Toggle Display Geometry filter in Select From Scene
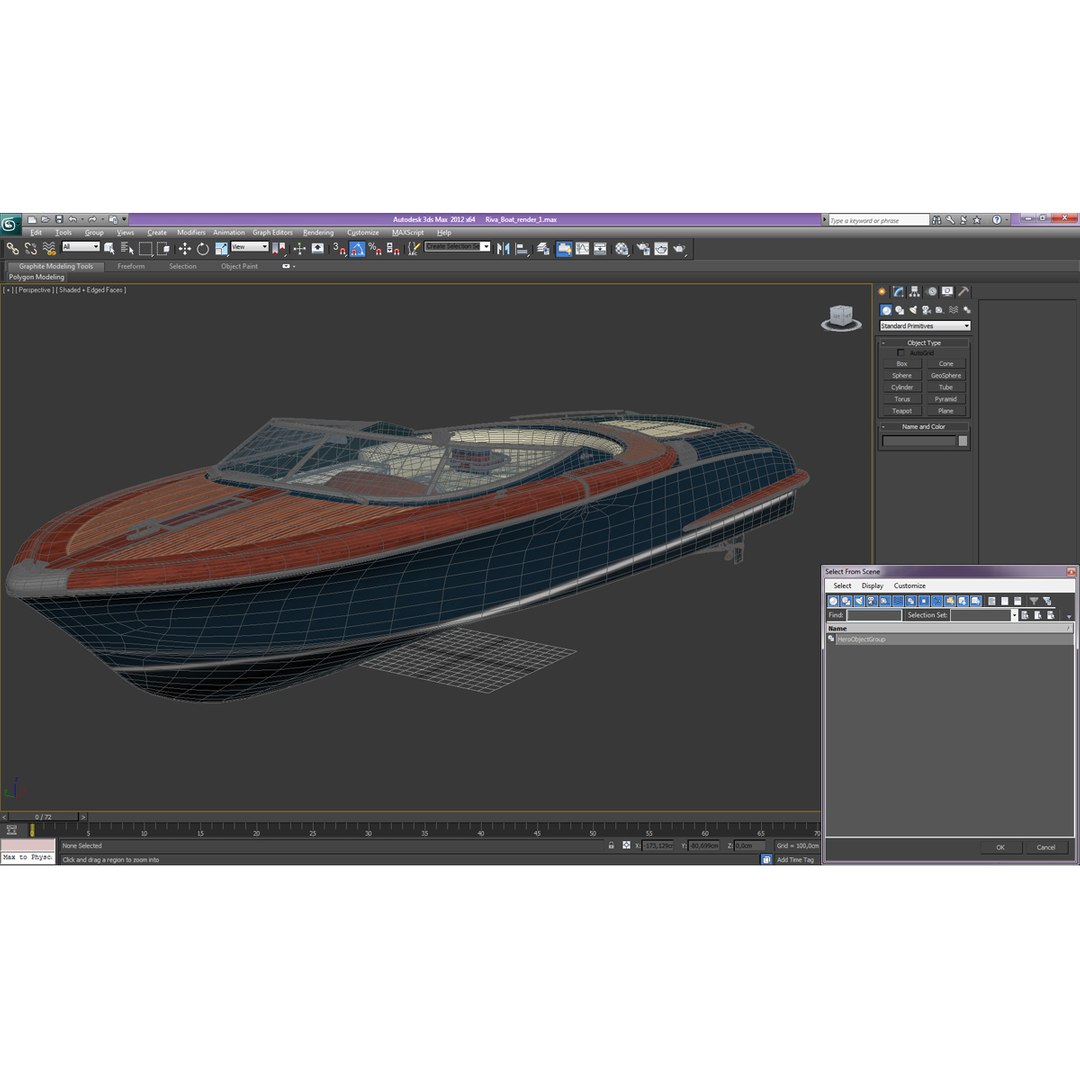 833,601
